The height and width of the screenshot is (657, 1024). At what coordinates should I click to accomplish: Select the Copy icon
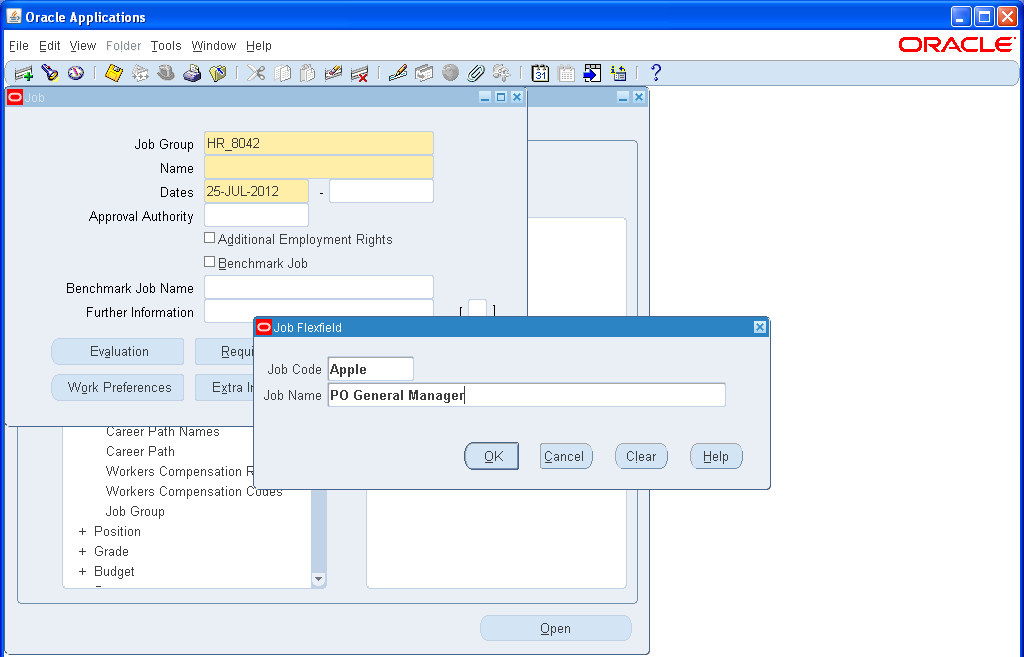[x=282, y=72]
